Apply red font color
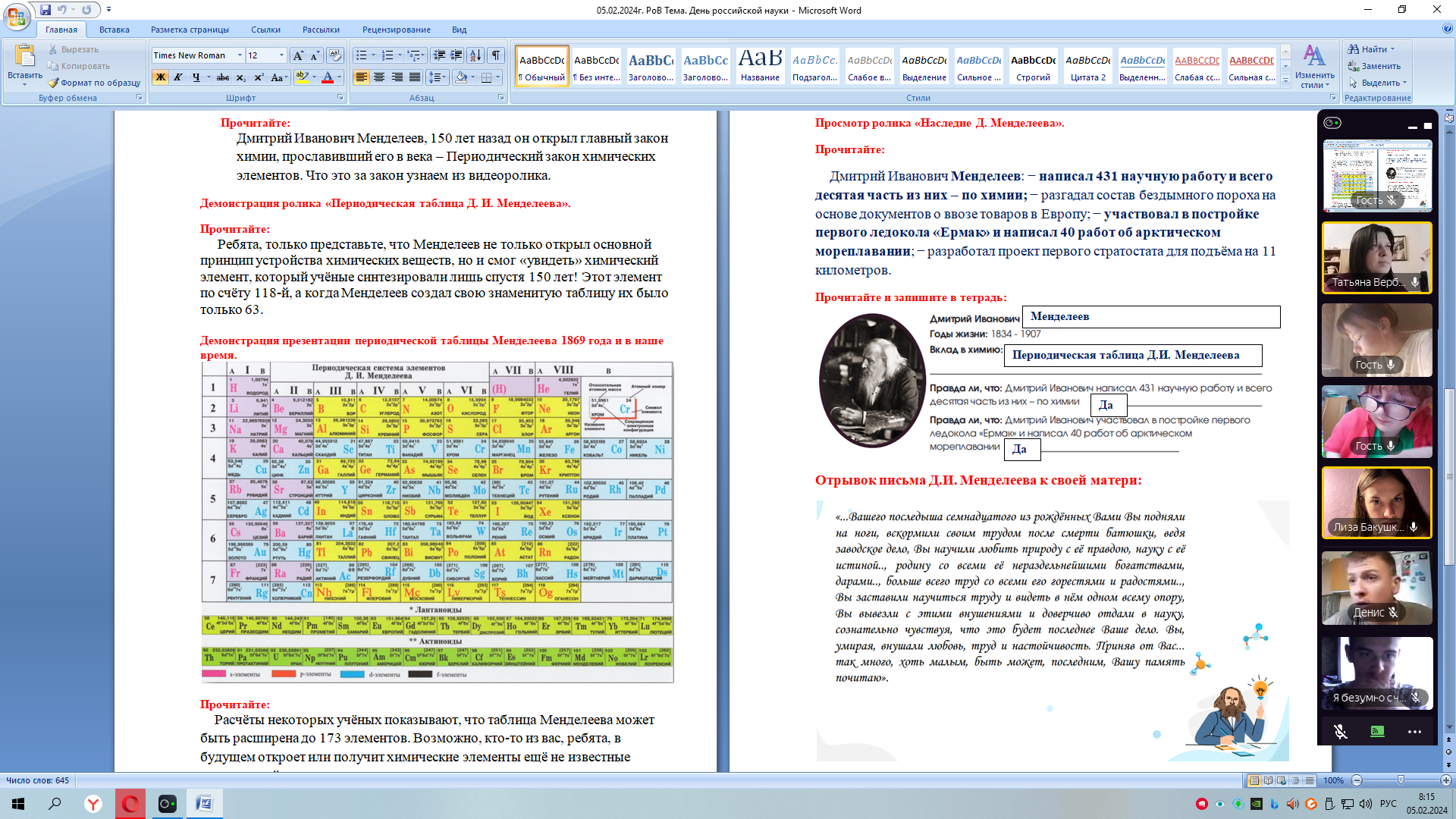This screenshot has width=1456, height=819. 328,77
